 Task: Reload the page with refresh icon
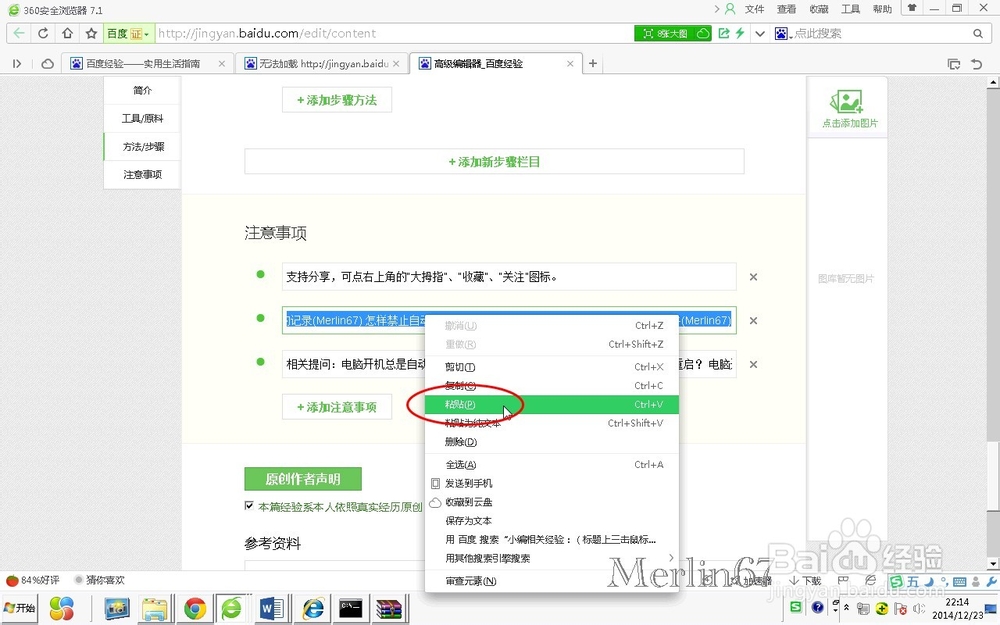pyautogui.click(x=43, y=33)
